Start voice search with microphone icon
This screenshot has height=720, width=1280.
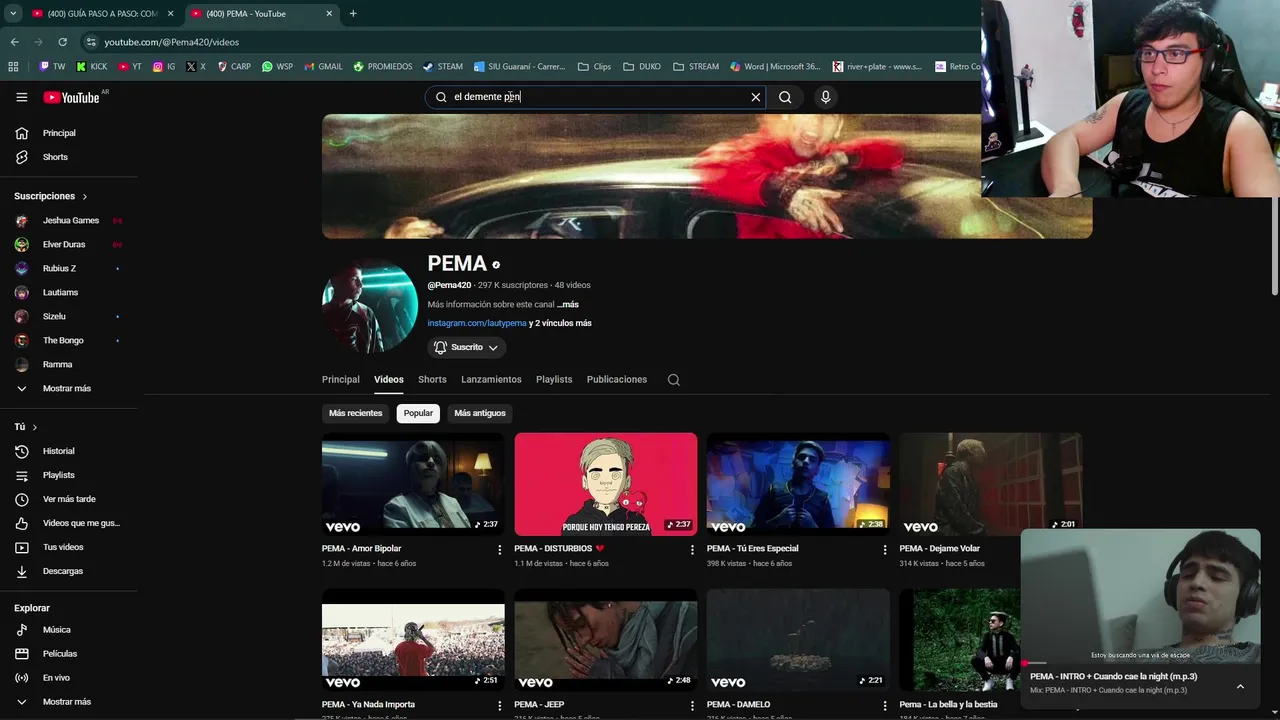[x=825, y=97]
